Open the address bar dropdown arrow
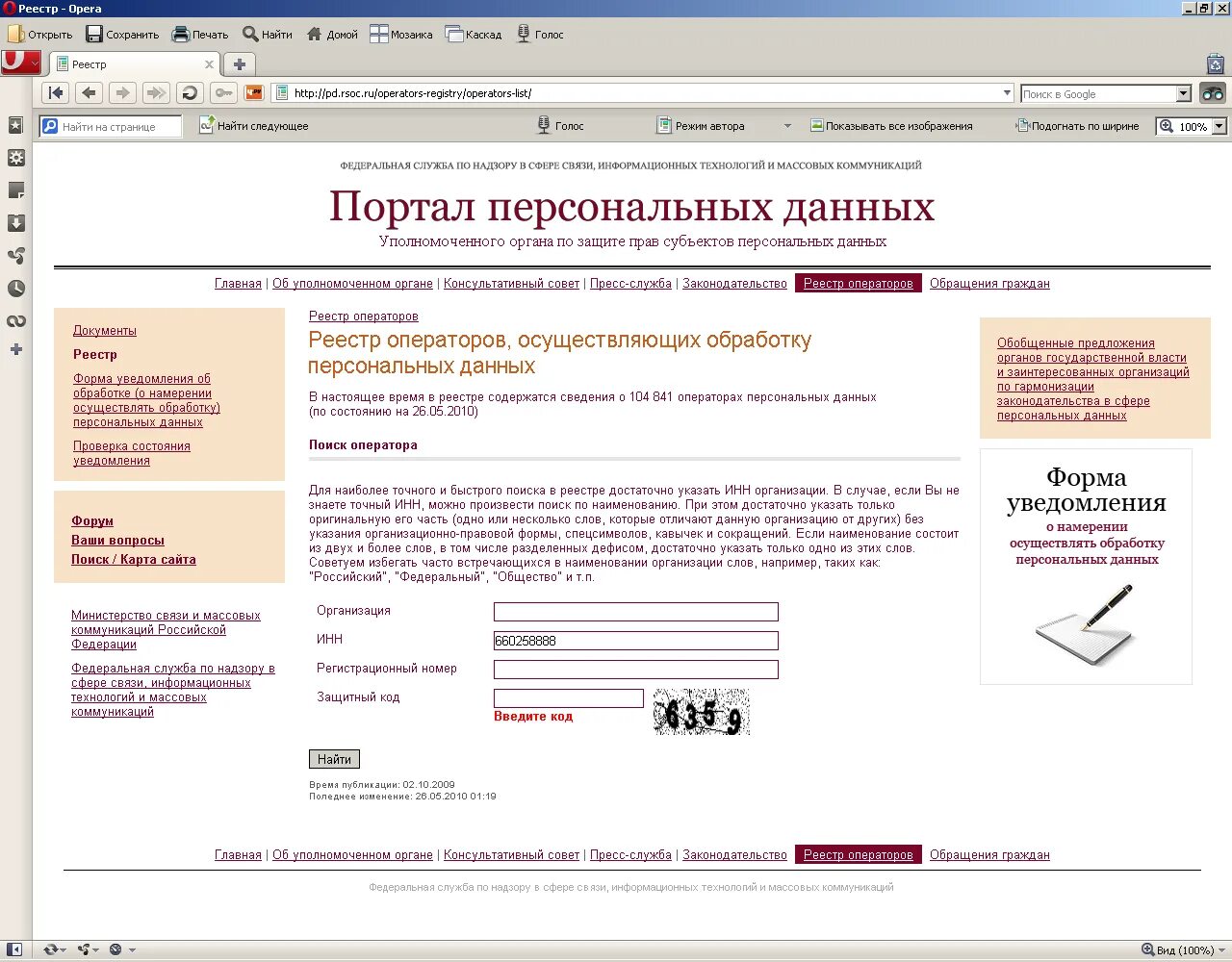The height and width of the screenshot is (962, 1232). pyautogui.click(x=1007, y=93)
